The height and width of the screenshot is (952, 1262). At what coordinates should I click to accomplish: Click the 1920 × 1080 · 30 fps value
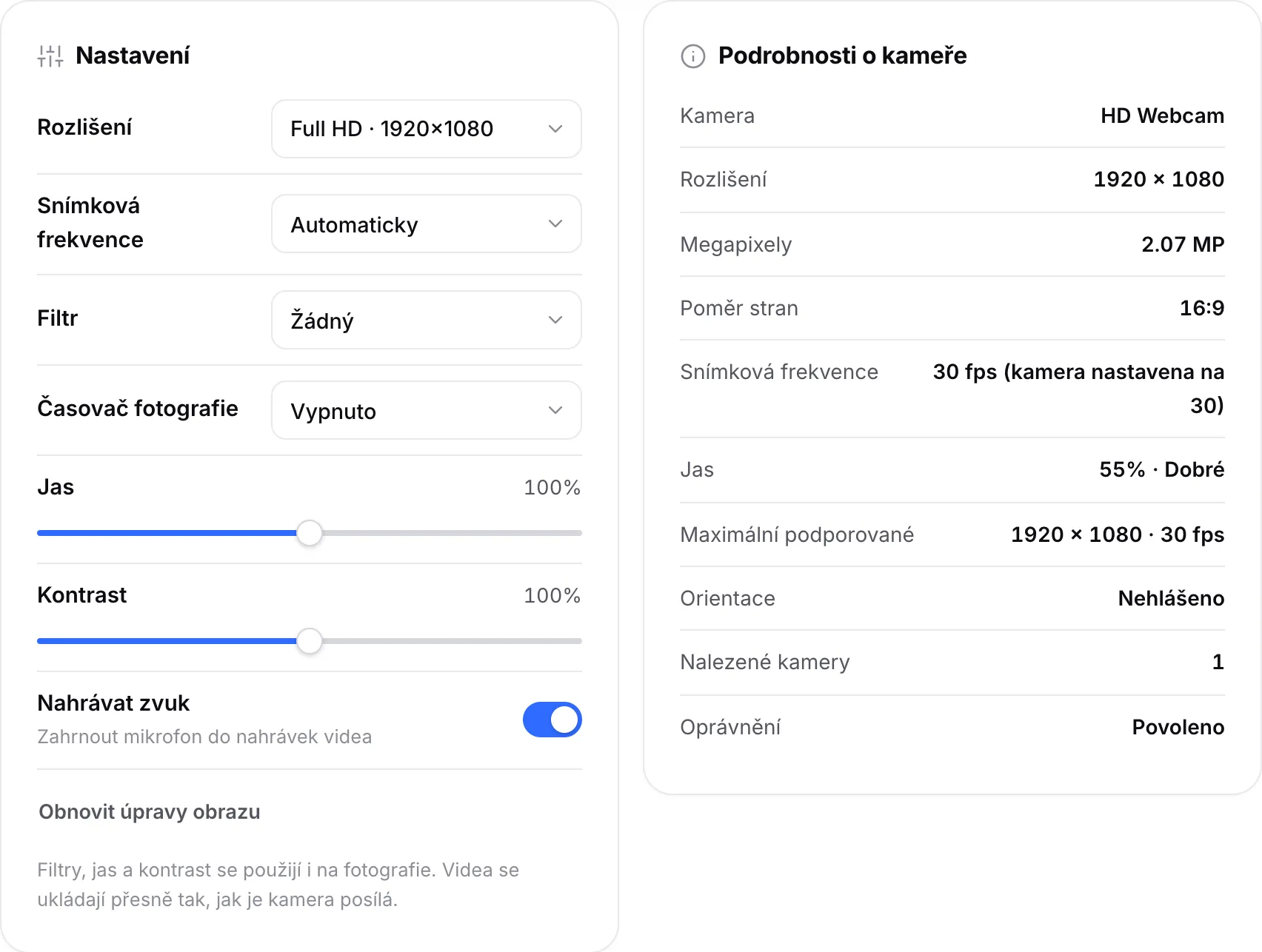1118,534
